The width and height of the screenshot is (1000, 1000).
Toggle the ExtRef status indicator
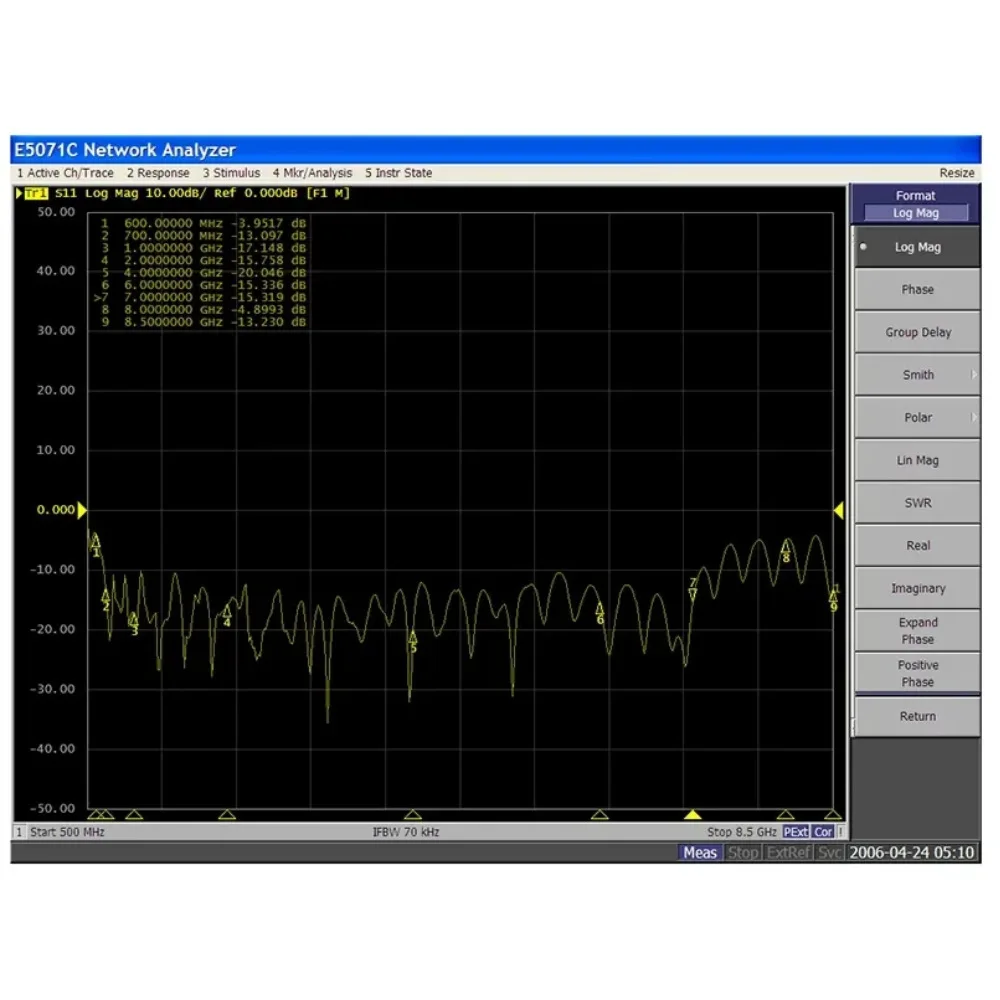pyautogui.click(x=787, y=853)
